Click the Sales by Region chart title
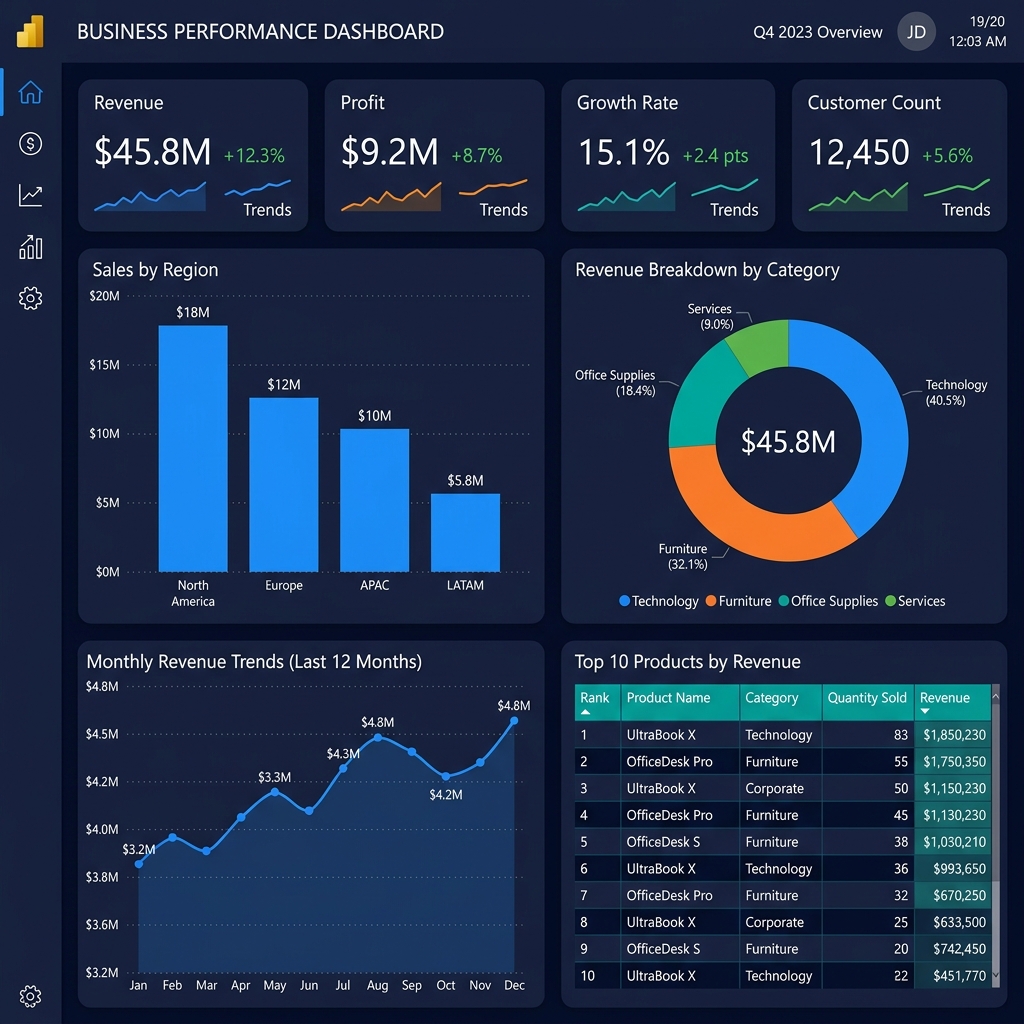Screen dimensions: 1024x1024 155,270
